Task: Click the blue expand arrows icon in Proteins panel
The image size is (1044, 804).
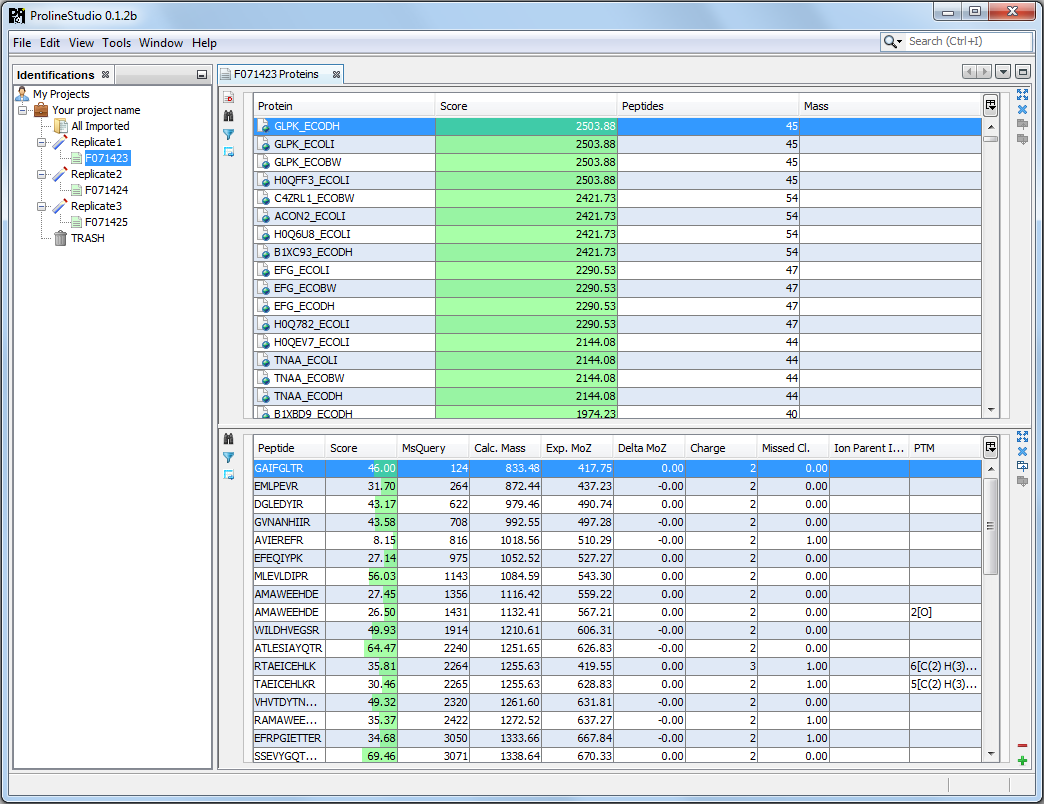Action: pyautogui.click(x=1022, y=95)
